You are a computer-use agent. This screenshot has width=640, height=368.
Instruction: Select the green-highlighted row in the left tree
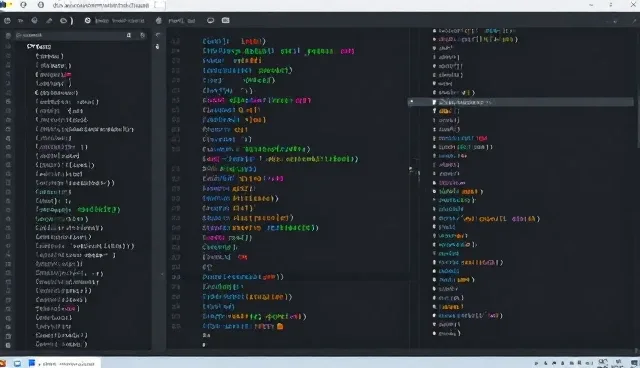coord(78,210)
